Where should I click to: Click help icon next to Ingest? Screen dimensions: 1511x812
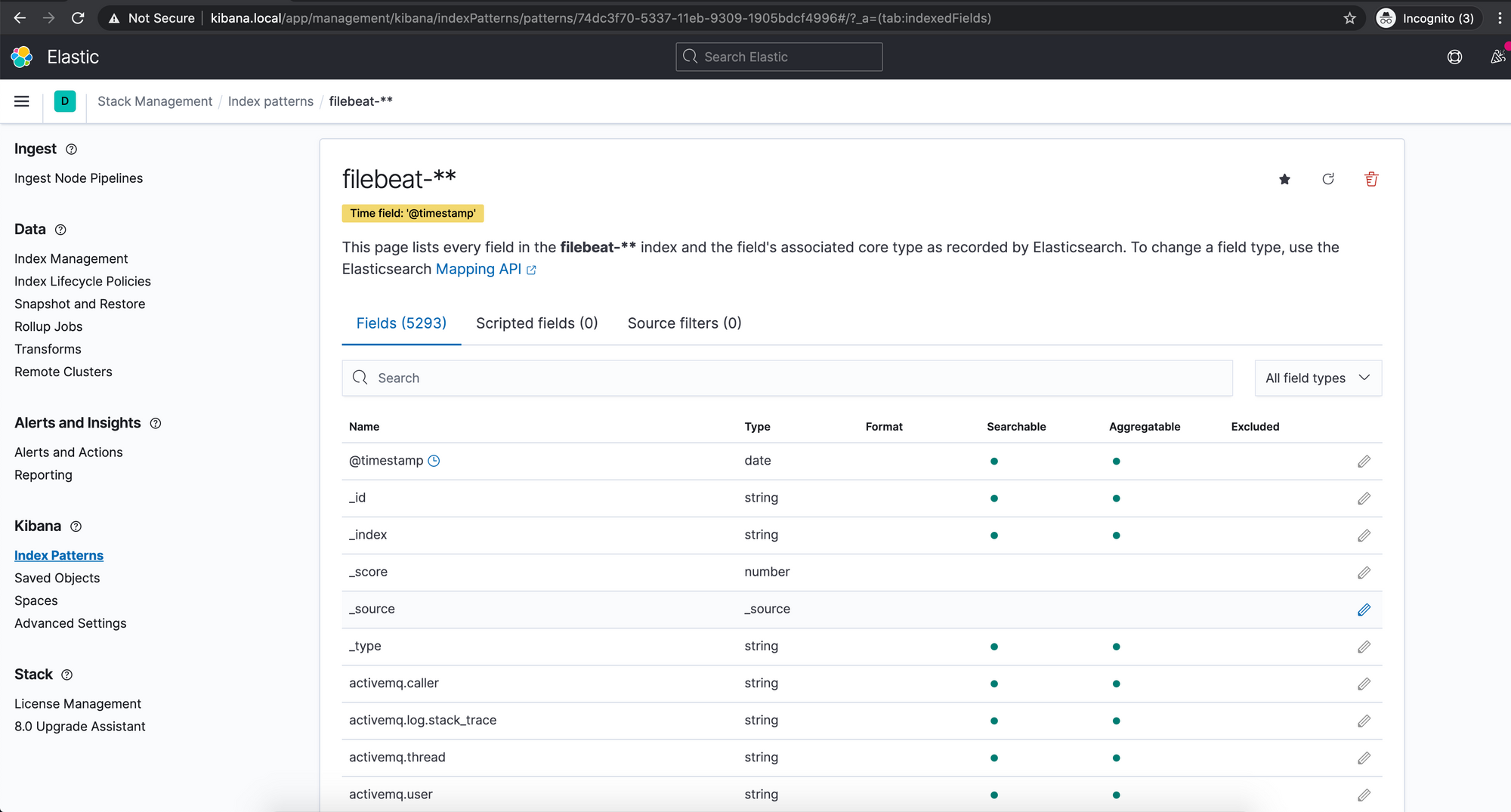click(71, 150)
